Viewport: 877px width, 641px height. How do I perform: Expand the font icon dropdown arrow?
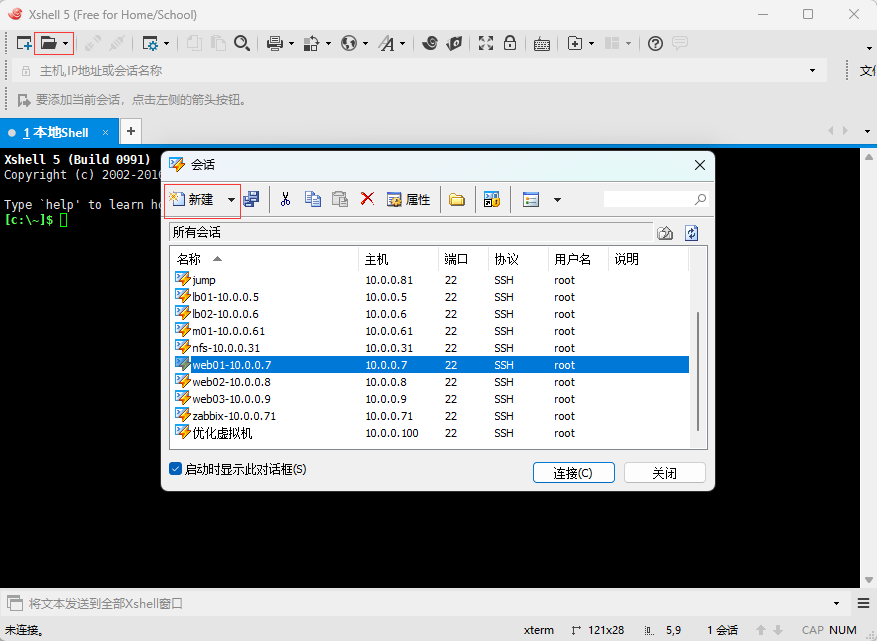(x=402, y=43)
